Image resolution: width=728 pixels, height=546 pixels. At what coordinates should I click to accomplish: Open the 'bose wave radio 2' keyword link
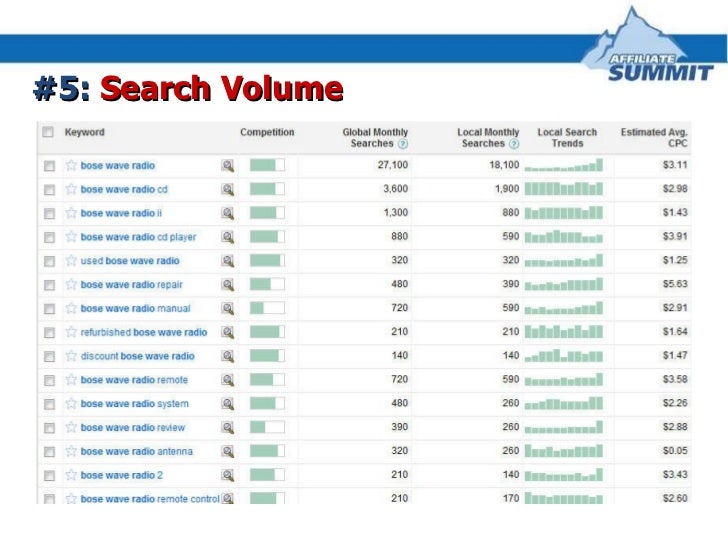click(122, 475)
